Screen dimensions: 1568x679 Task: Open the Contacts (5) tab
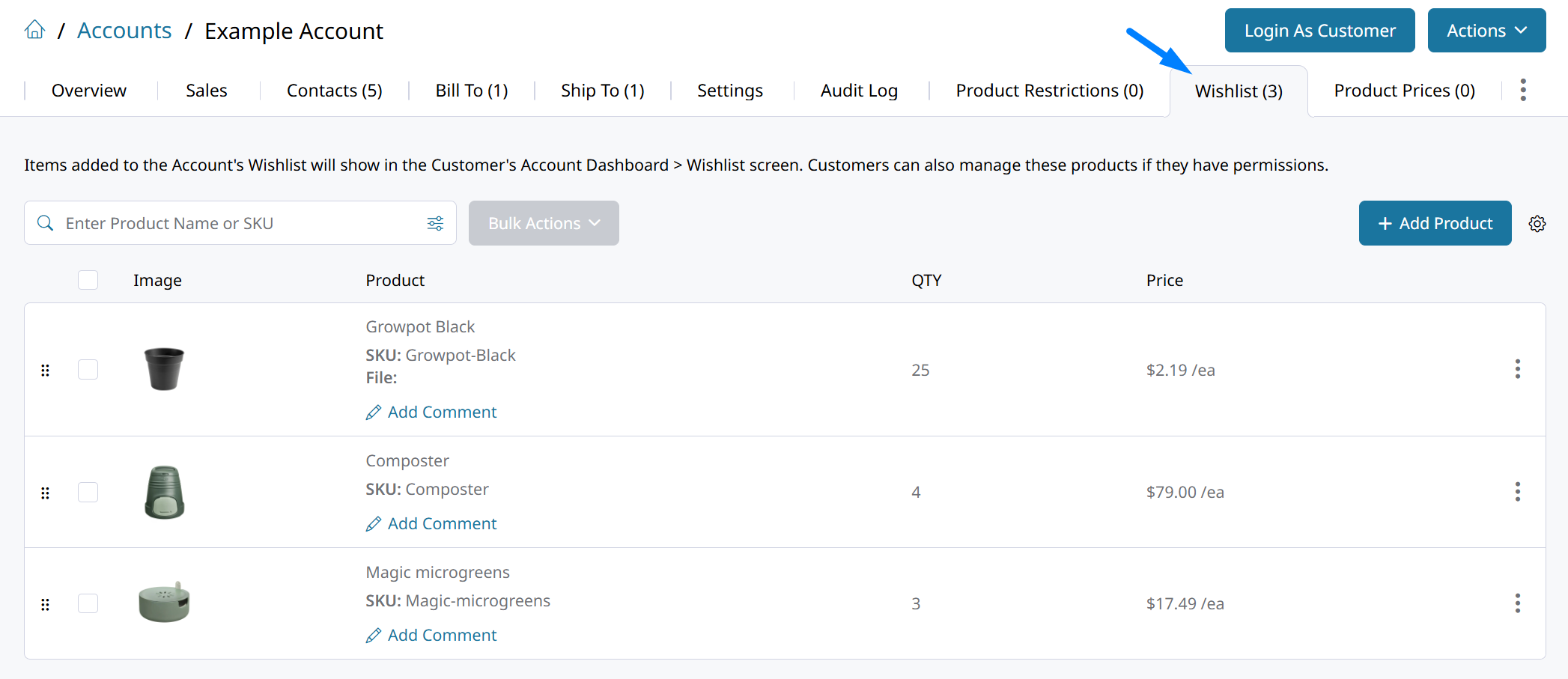tap(335, 91)
